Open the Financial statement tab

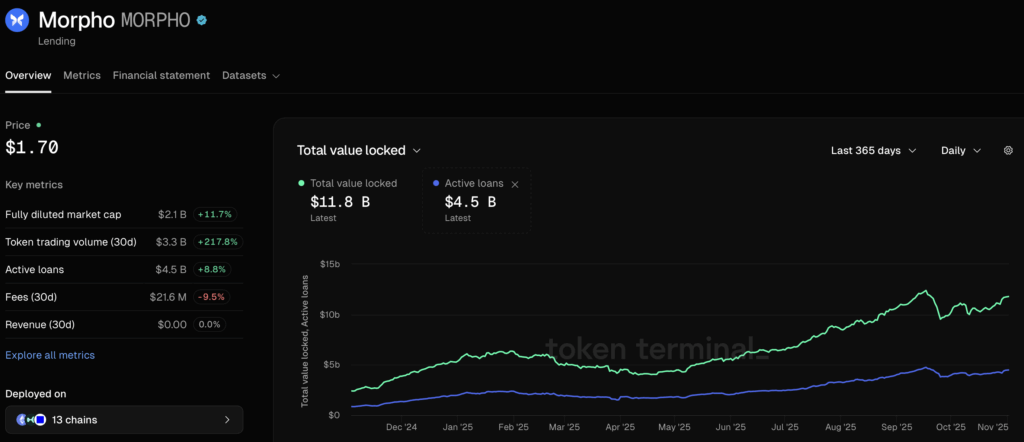click(x=161, y=75)
